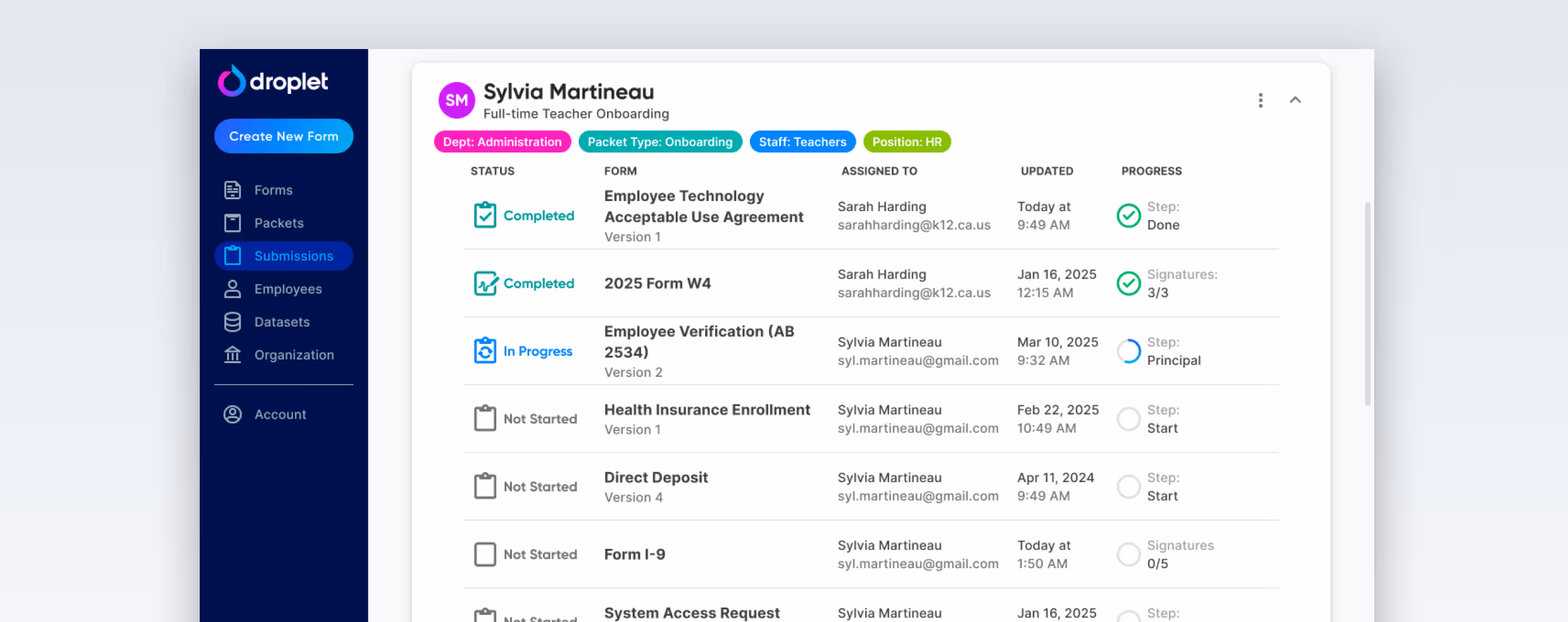Click syl.martineau@gmail.com in Direct Deposit row
1568x622 pixels.
pos(918,496)
